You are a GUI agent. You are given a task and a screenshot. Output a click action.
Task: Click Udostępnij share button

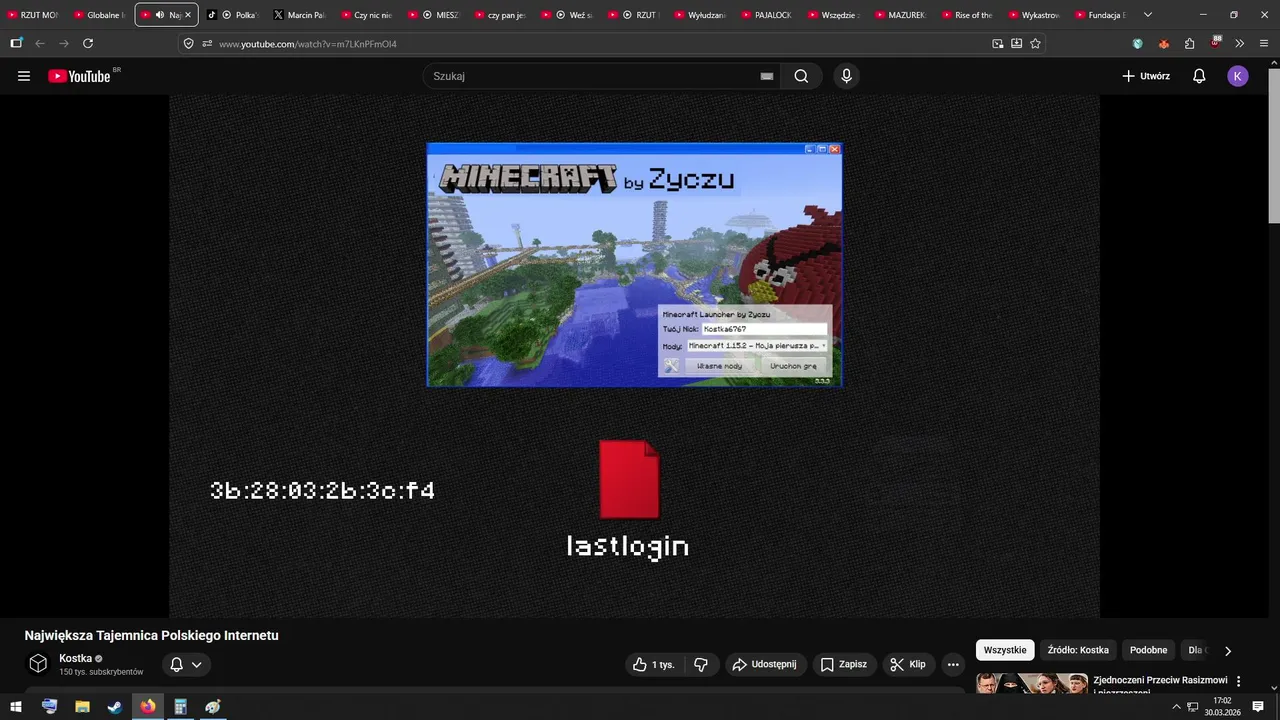(766, 664)
